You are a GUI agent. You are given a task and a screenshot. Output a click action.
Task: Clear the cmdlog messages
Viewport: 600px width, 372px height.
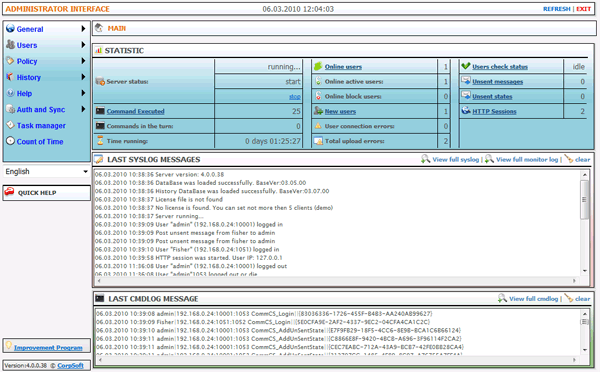(582, 299)
